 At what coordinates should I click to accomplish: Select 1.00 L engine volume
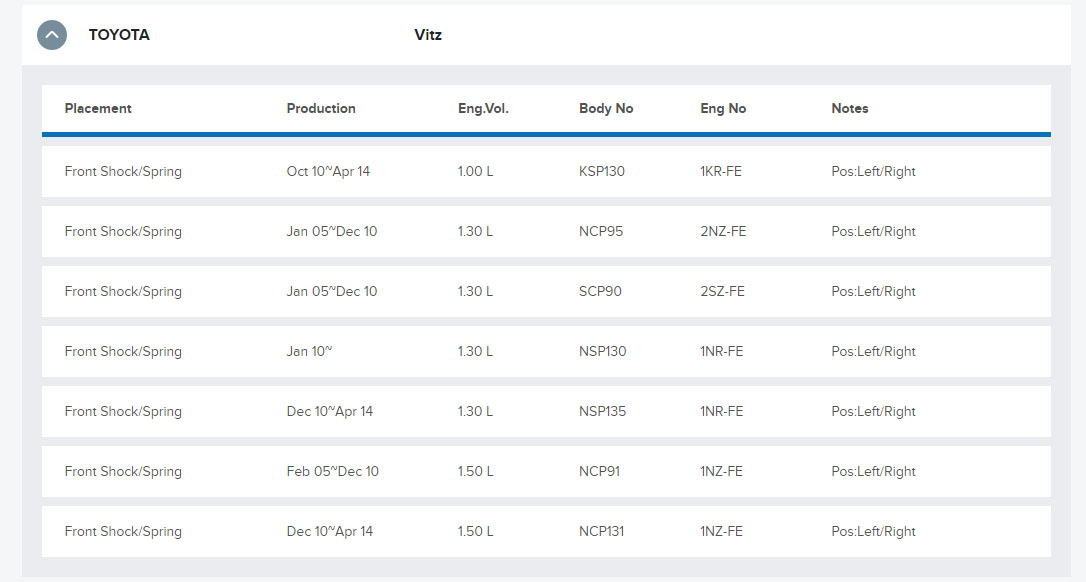(x=476, y=171)
